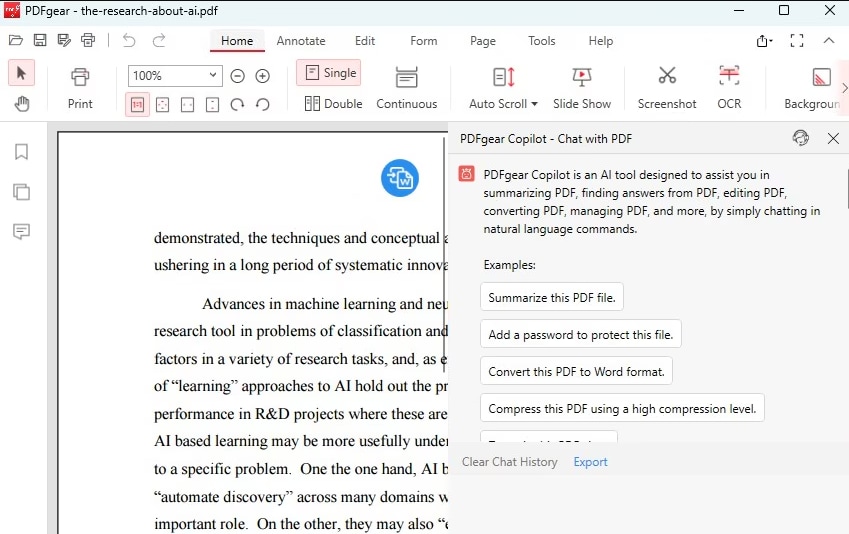Click 'Summarize this PDF file.' example
Viewport: 849px width, 534px height.
(552, 297)
